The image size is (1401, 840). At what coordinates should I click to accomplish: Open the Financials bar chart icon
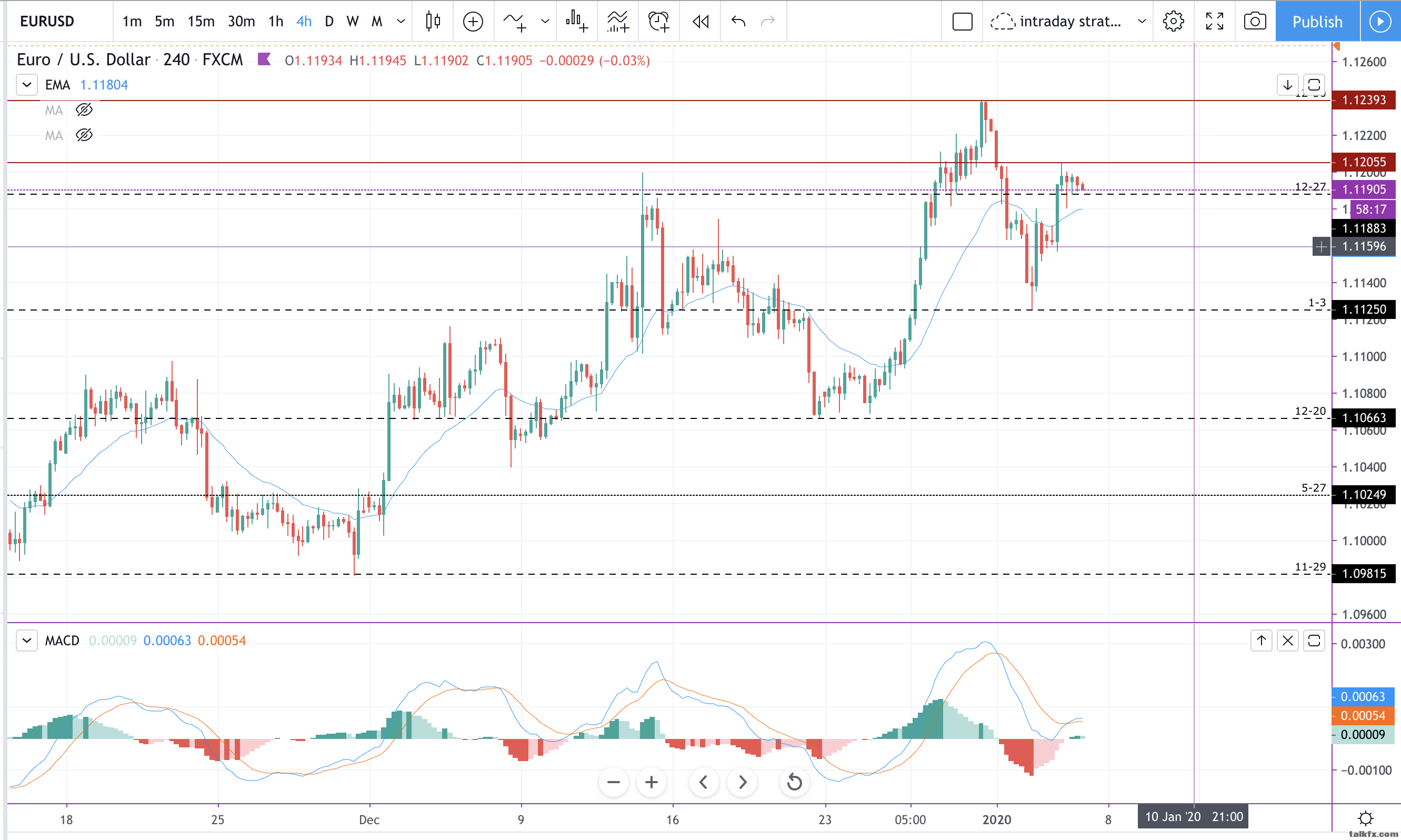577,22
